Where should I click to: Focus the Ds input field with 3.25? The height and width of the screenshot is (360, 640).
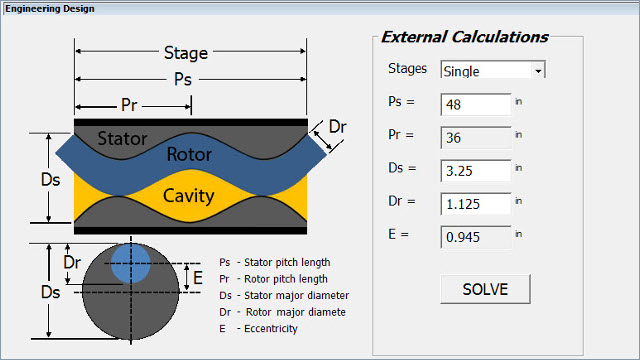476,171
